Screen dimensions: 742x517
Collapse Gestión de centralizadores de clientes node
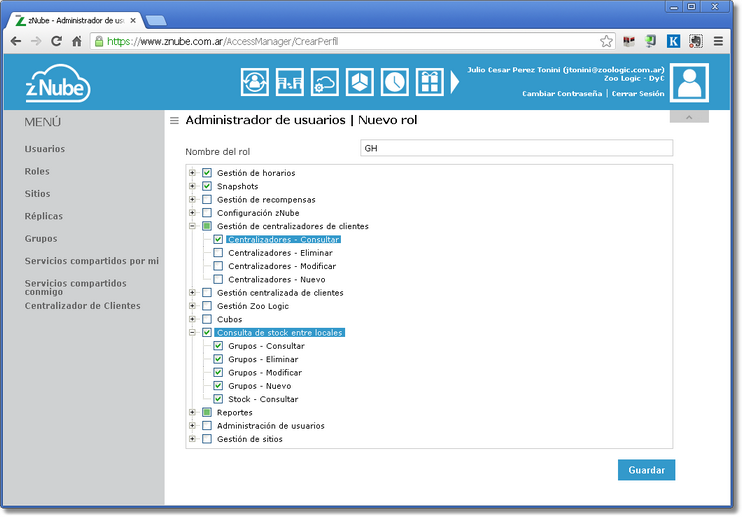click(x=192, y=226)
